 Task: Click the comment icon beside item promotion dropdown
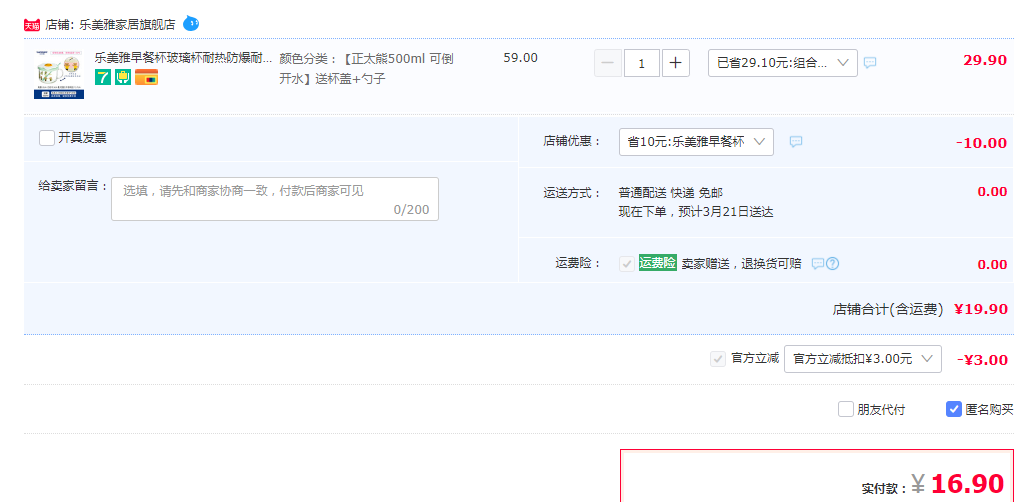[x=870, y=63]
